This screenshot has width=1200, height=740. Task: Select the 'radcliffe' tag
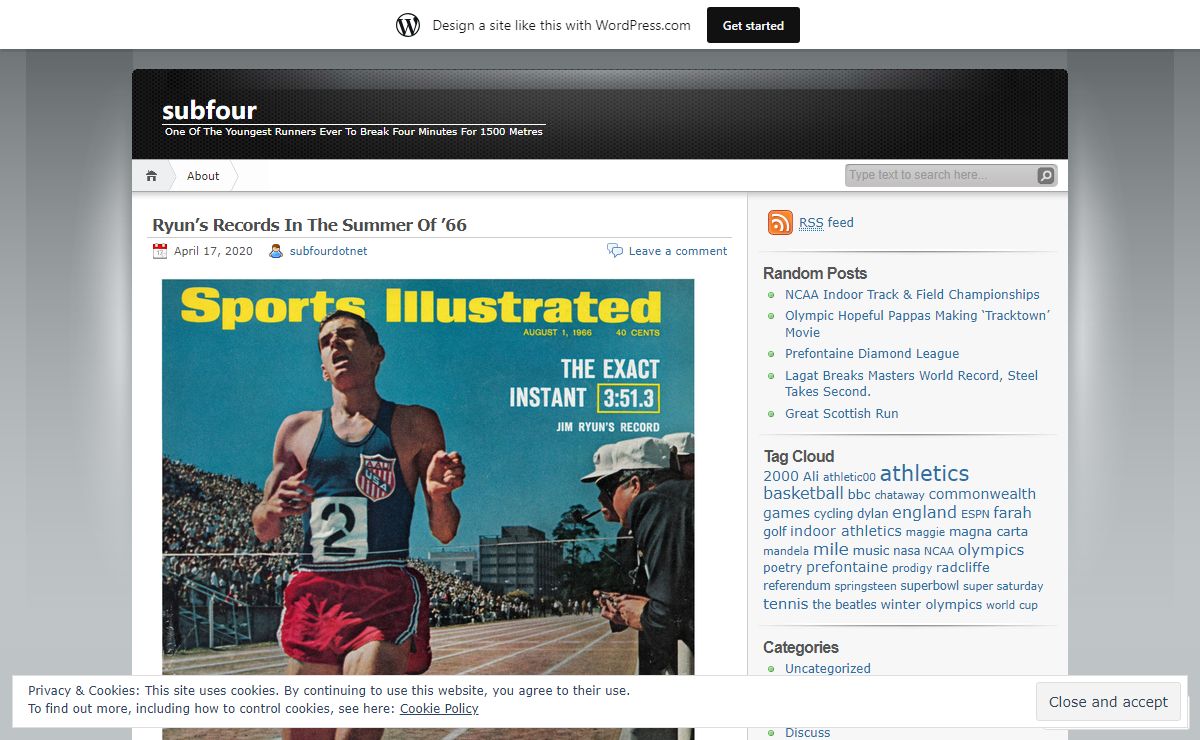click(x=963, y=567)
